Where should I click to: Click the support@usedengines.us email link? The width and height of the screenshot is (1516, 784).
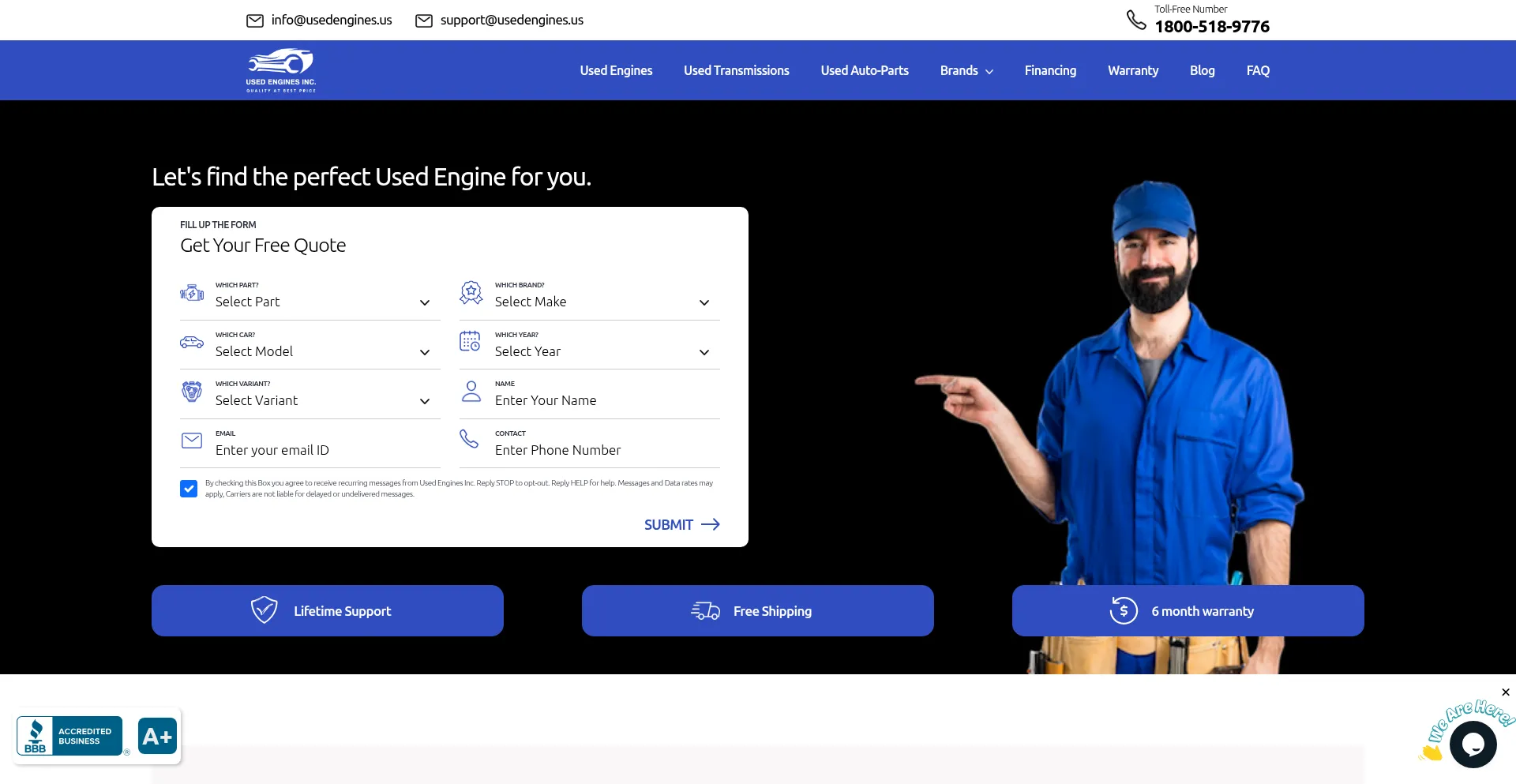(512, 21)
